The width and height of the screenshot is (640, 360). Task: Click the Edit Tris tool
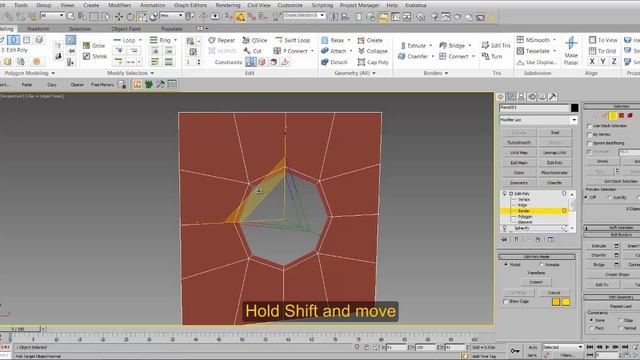tap(496, 45)
